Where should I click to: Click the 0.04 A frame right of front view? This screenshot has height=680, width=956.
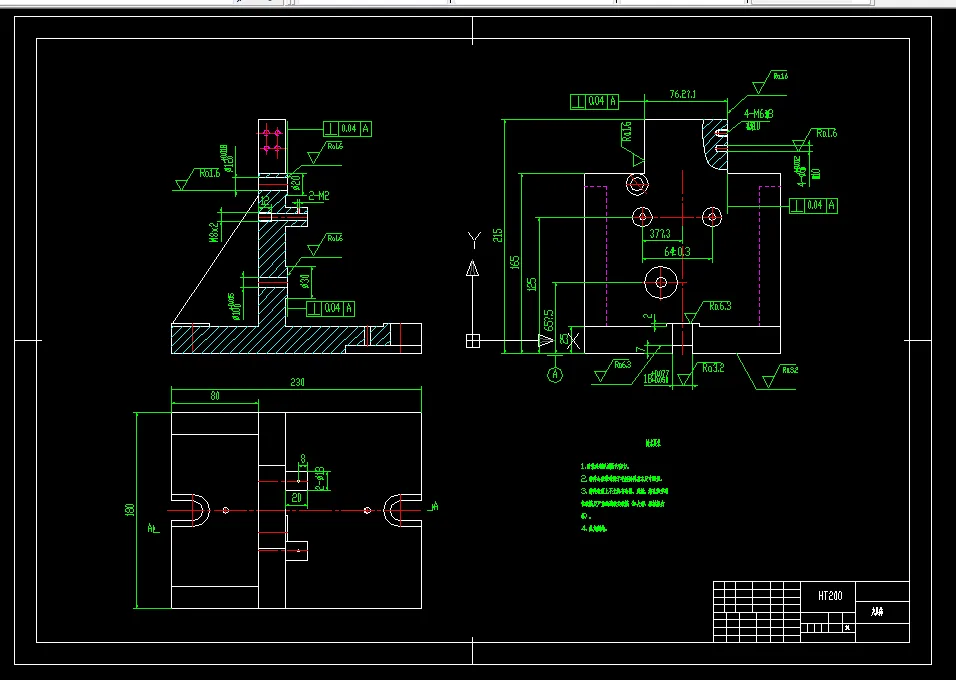tap(813, 206)
